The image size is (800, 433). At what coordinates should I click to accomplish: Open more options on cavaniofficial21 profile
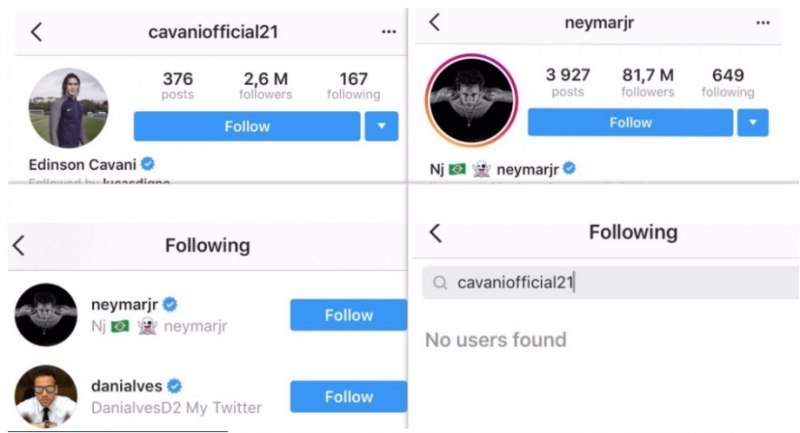(x=389, y=32)
